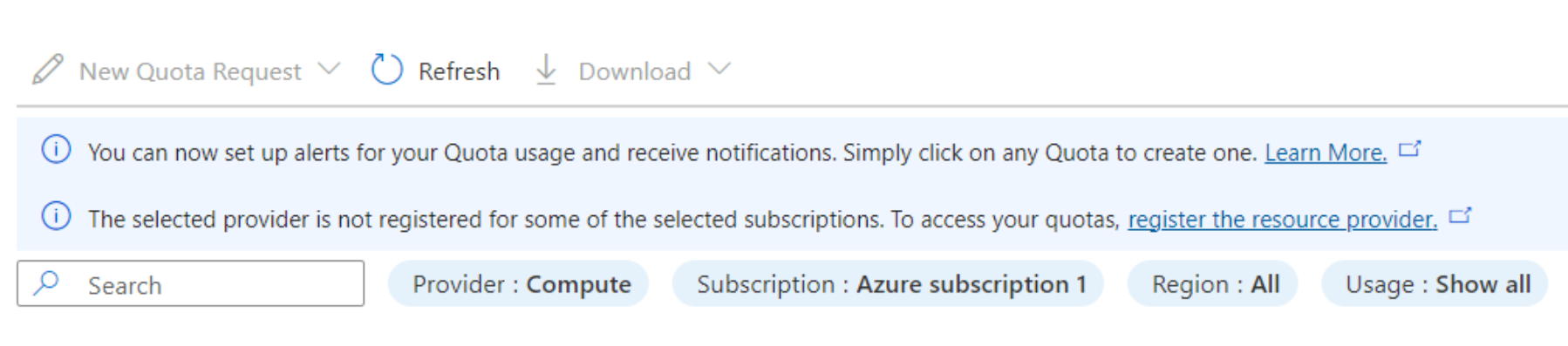
Task: Click the info icon beside Quota alerts message
Action: (57, 150)
